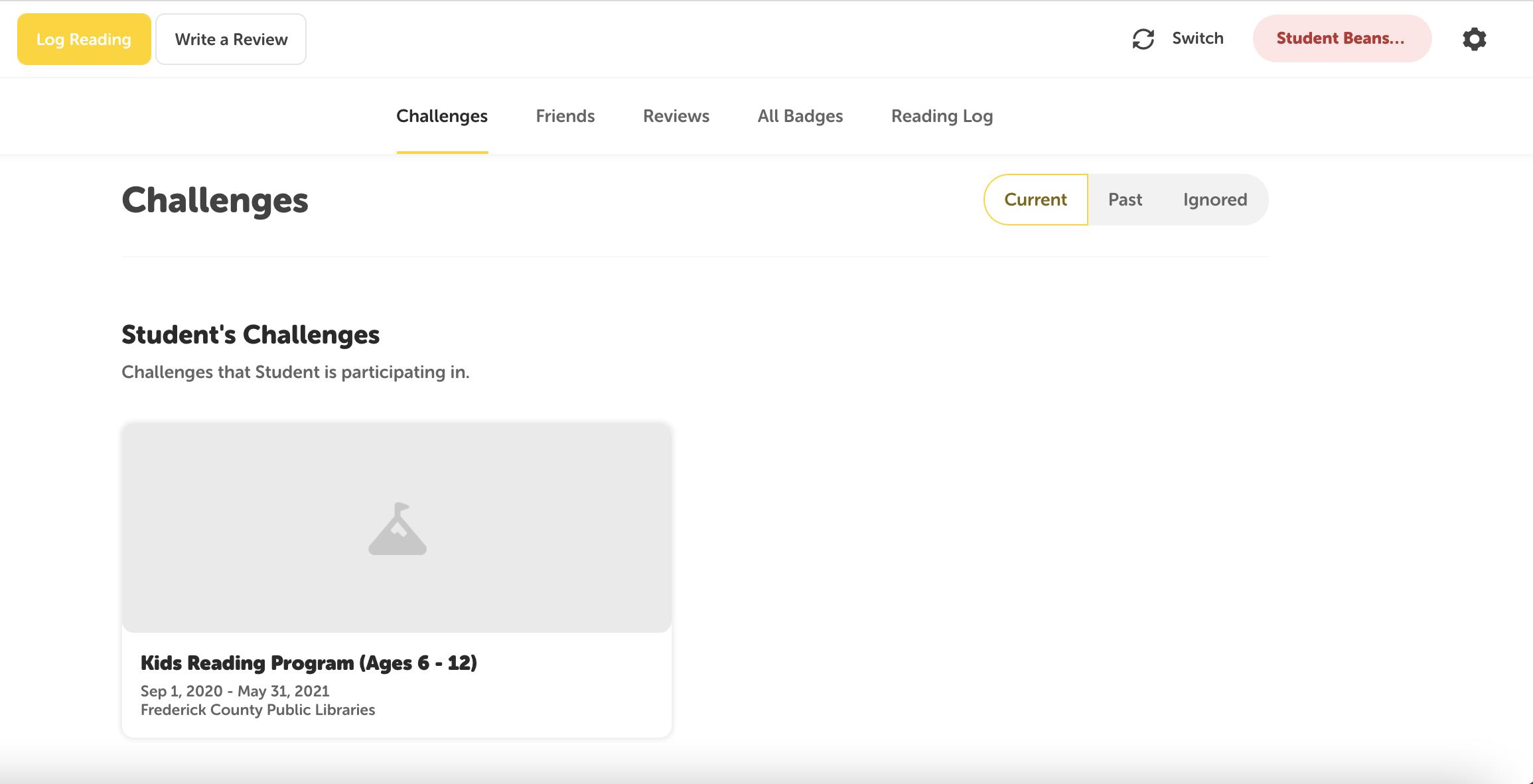Click the Student's Challenges heading
1533x784 pixels.
coord(250,335)
